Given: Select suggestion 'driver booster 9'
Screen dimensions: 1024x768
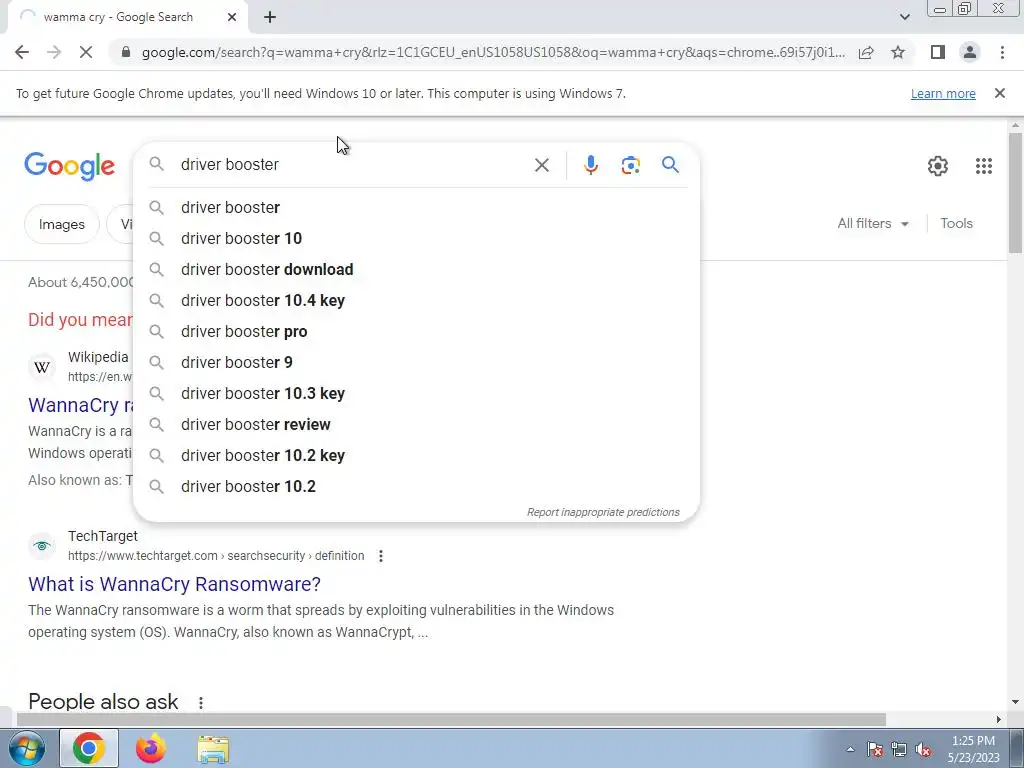Looking at the screenshot, I should [417, 362].
